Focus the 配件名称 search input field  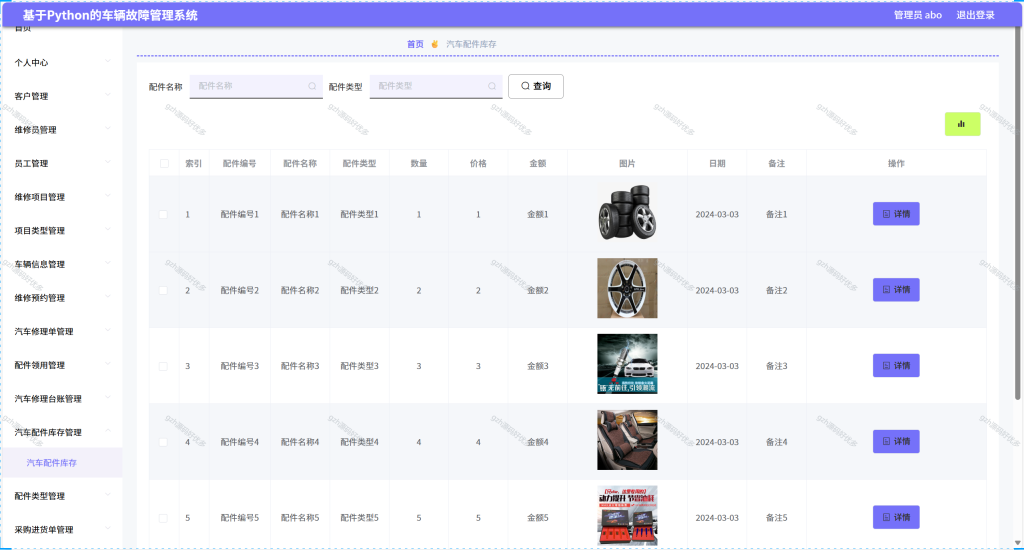tap(256, 86)
